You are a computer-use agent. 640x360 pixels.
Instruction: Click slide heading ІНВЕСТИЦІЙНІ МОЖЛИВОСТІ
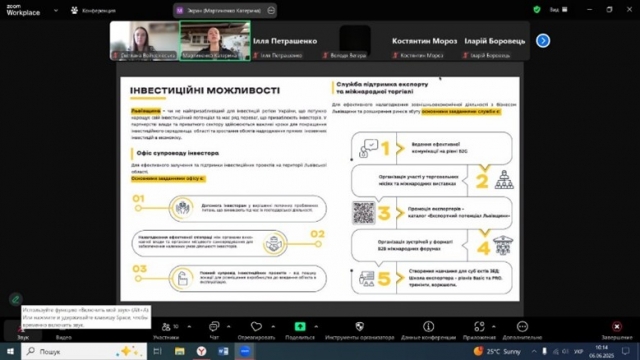[205, 91]
